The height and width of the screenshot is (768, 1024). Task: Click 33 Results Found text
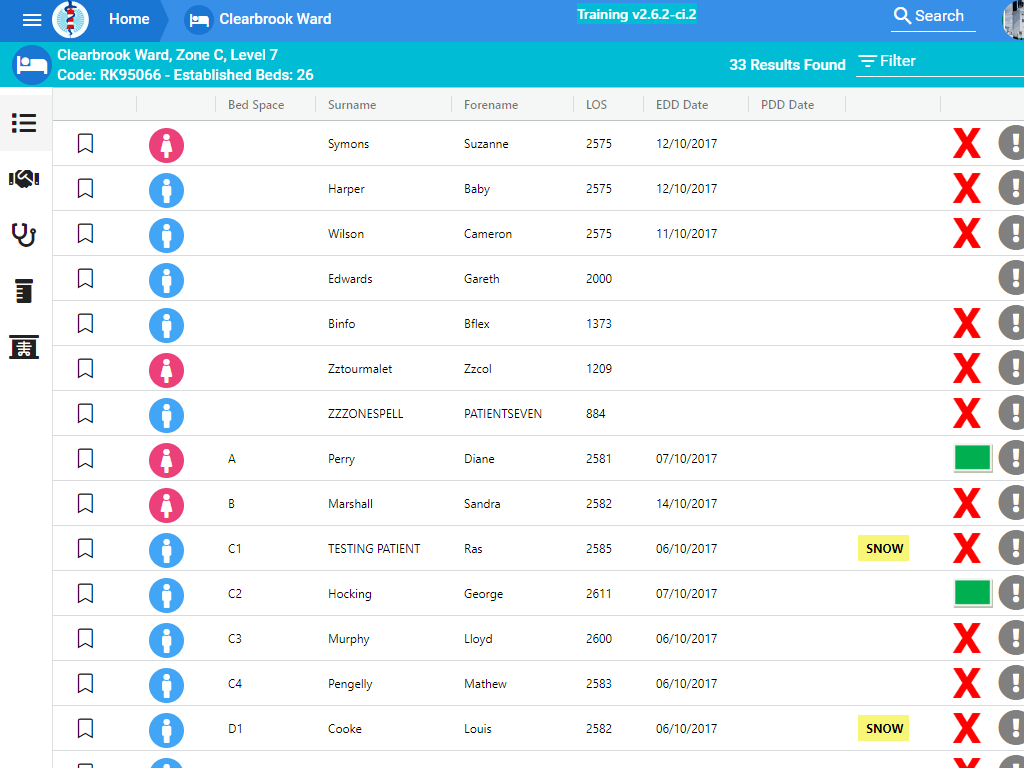787,65
